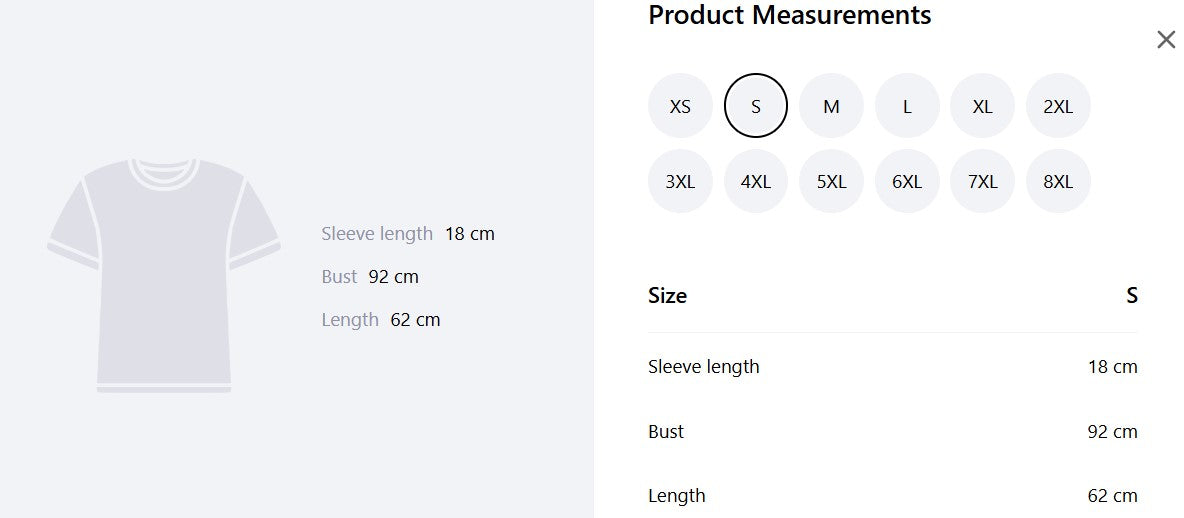
Task: Select size XS
Action: pyautogui.click(x=680, y=106)
